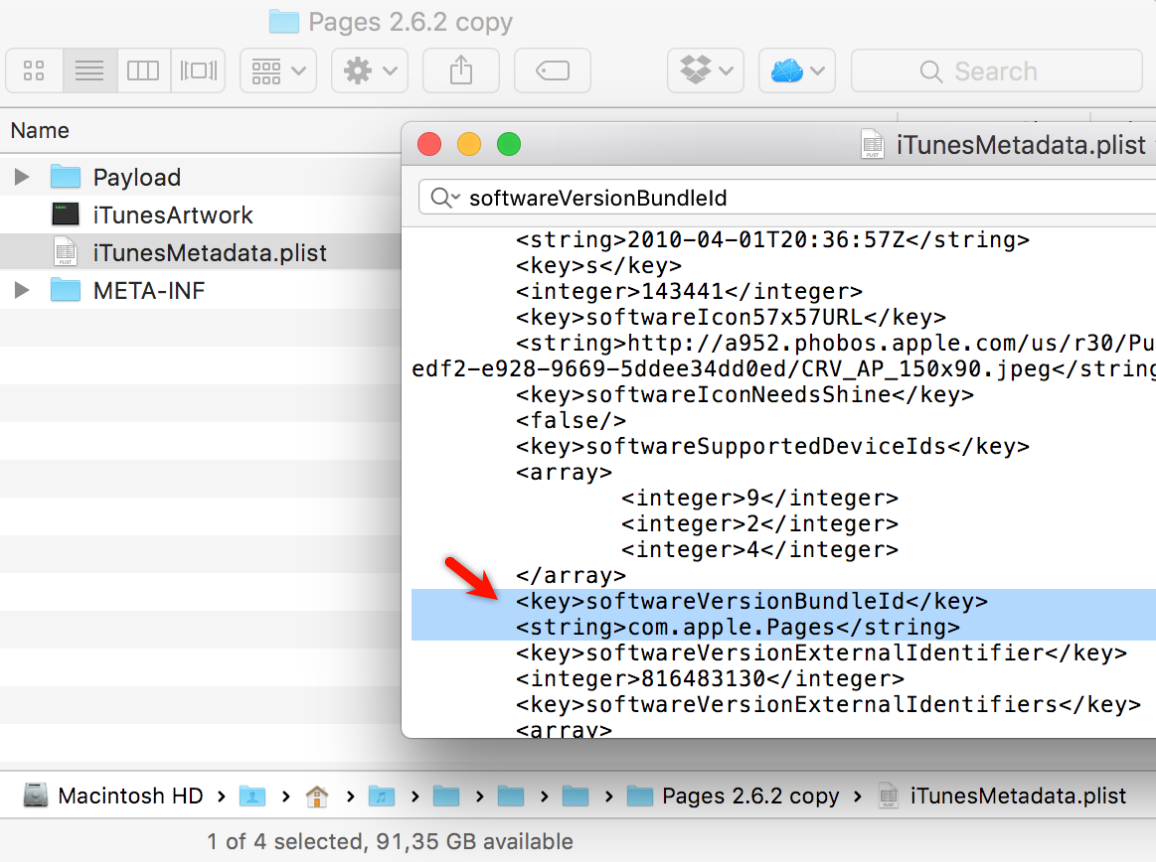
Task: Click the softwareIconNeedsShine key line
Action: click(x=745, y=395)
